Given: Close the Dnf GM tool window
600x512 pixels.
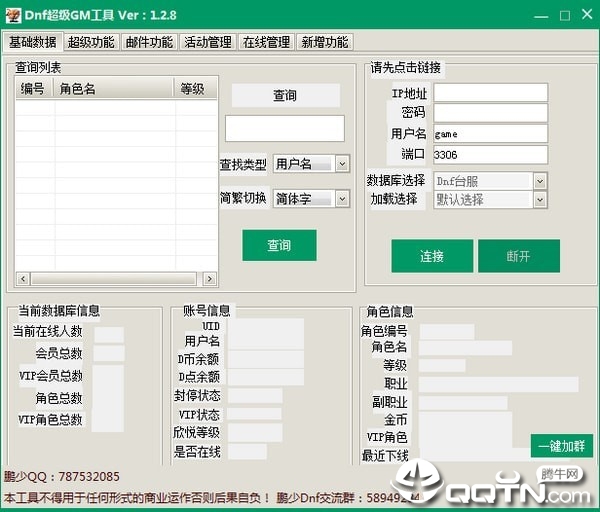Looking at the screenshot, I should pyautogui.click(x=587, y=15).
